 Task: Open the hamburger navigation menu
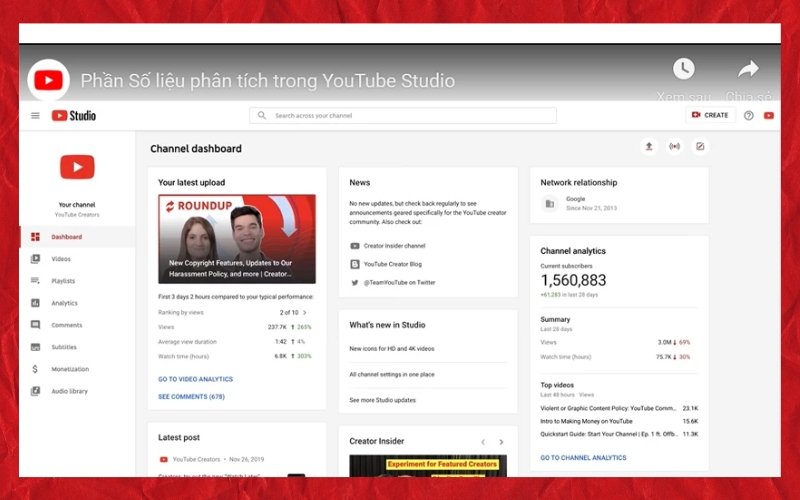(35, 116)
